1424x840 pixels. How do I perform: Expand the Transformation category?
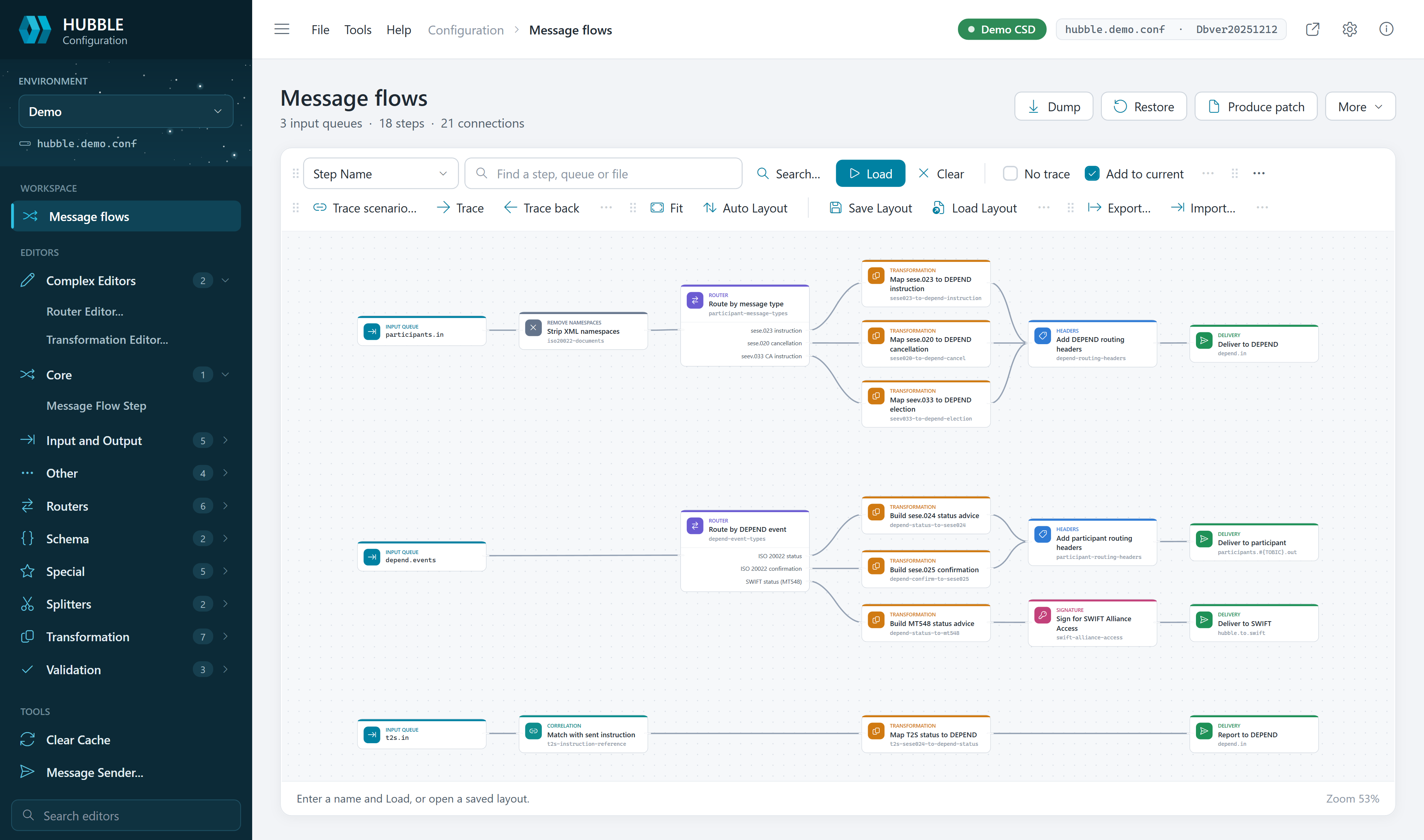point(225,636)
